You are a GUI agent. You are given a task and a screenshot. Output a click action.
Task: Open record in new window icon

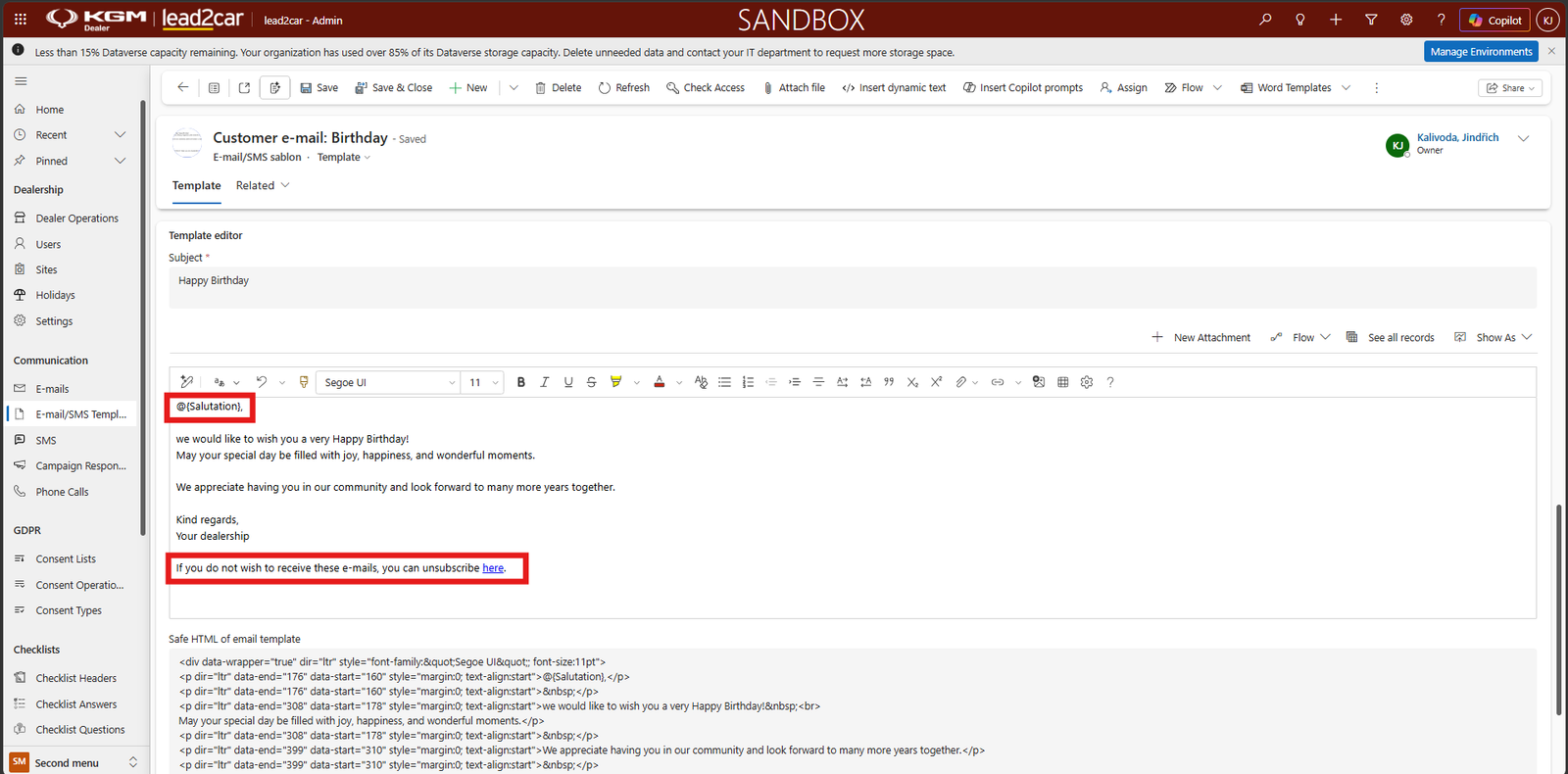(244, 88)
